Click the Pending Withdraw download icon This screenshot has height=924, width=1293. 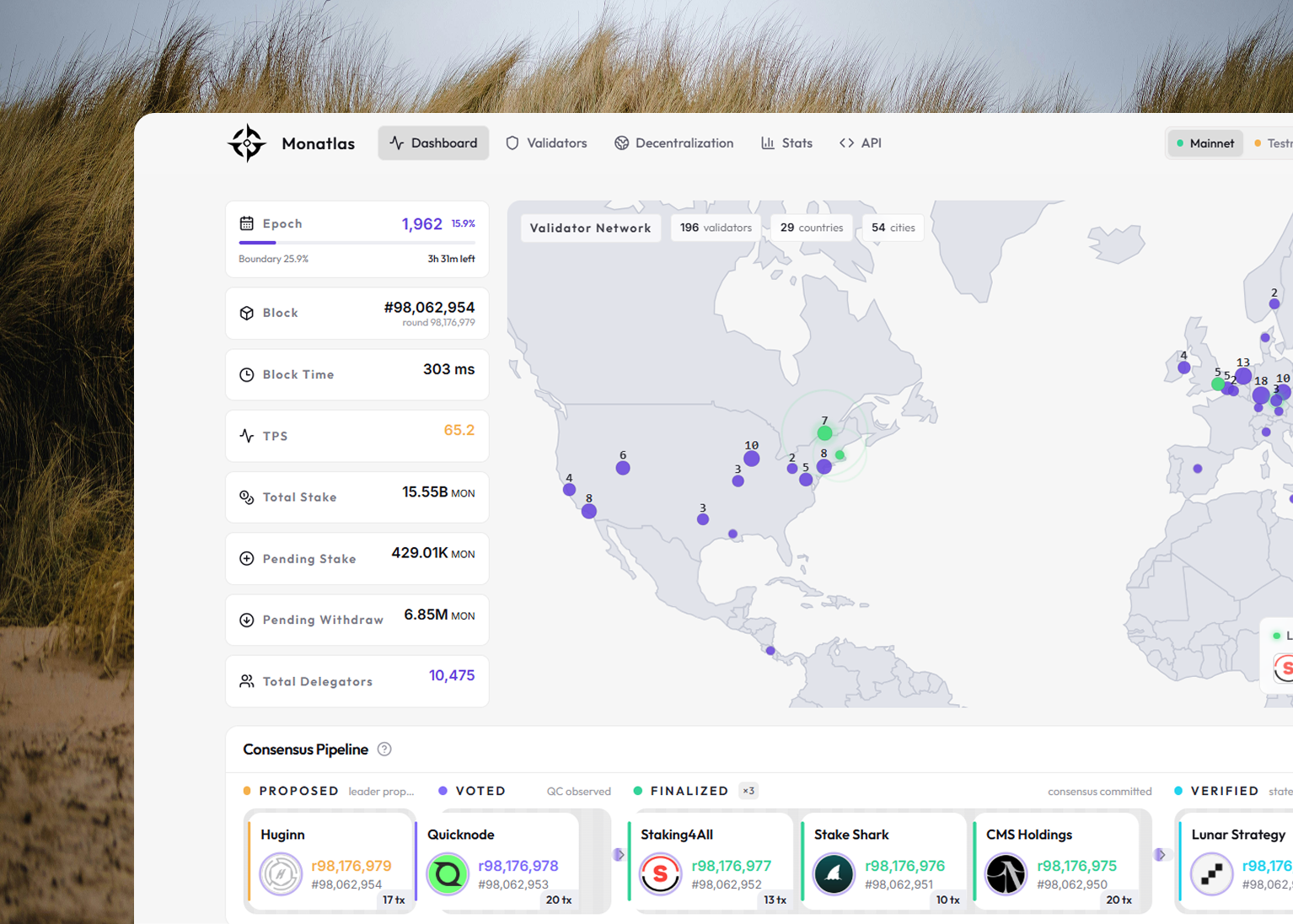click(x=247, y=620)
